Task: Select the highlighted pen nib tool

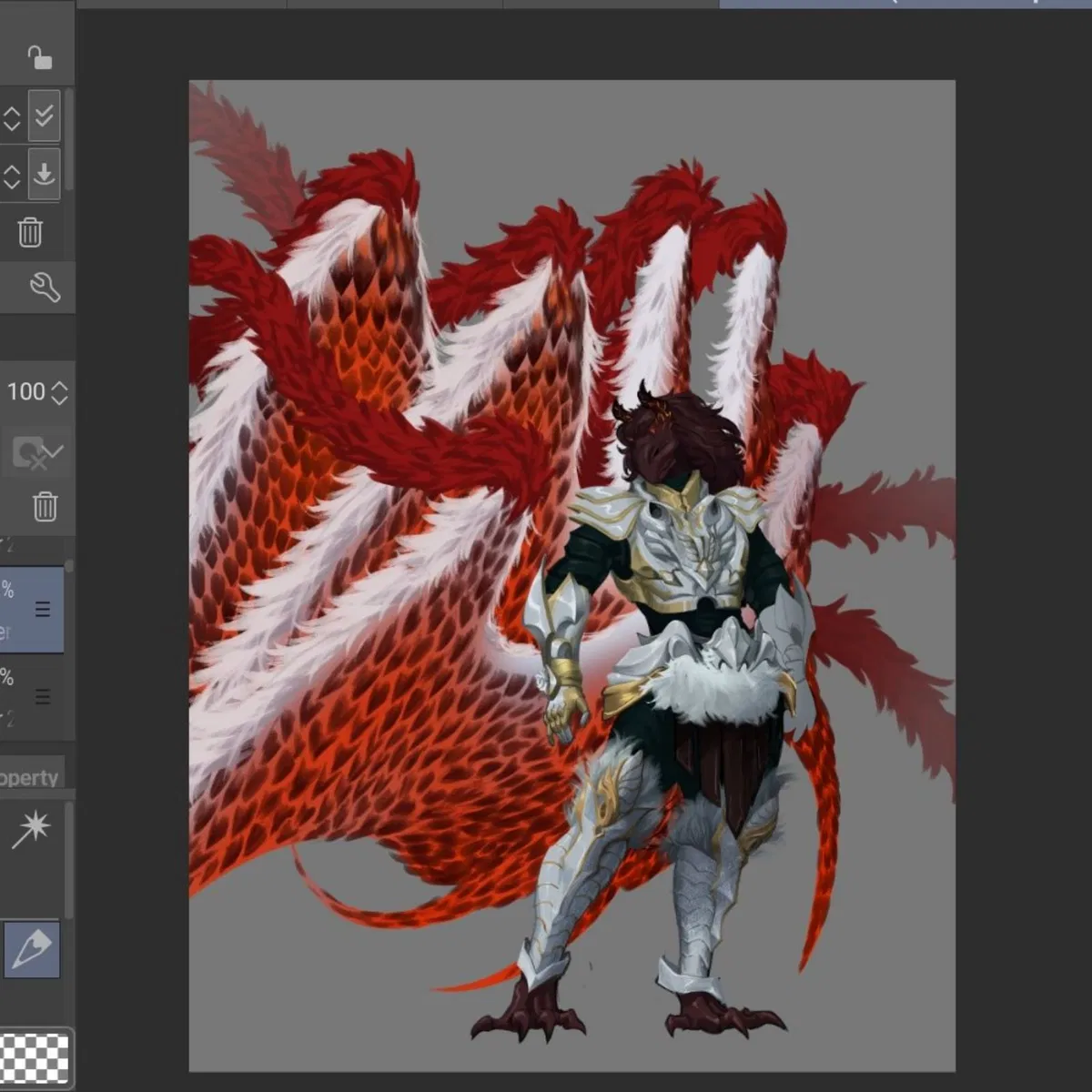Action: pos(32,949)
